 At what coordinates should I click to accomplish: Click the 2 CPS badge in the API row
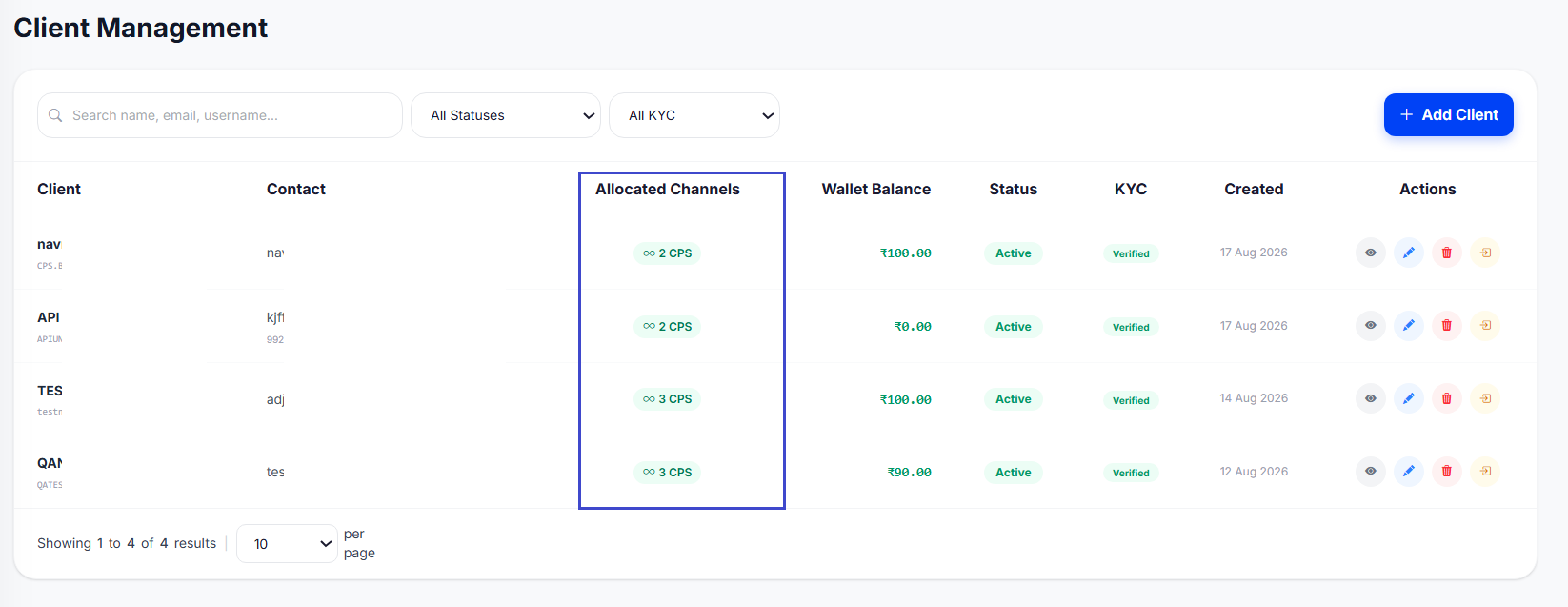tap(668, 327)
